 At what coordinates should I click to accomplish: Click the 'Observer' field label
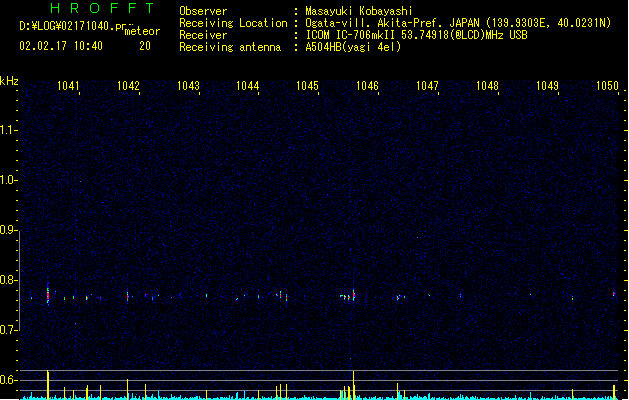tap(203, 11)
